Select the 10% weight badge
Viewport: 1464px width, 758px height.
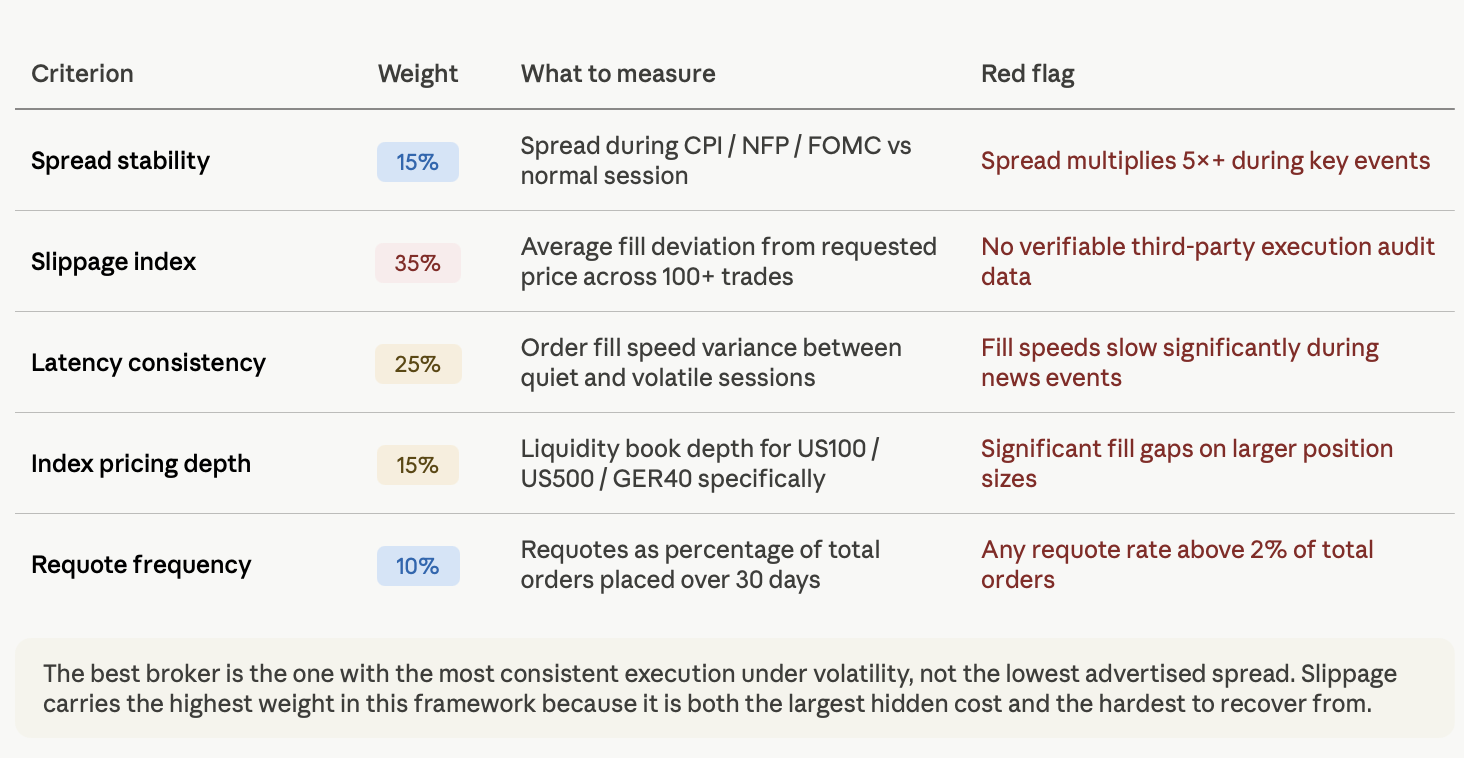click(x=418, y=566)
